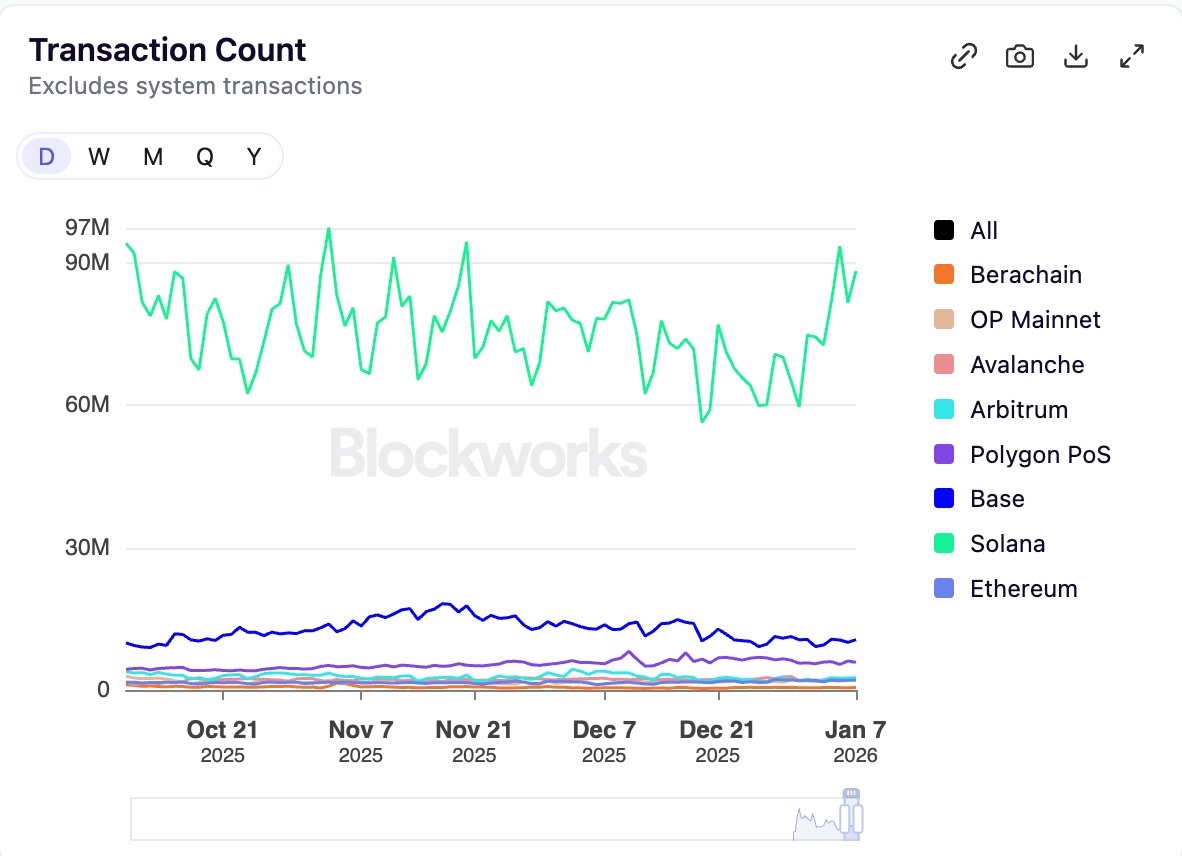Switch to quarterly (Q) interval
The width and height of the screenshot is (1182, 856).
tap(204, 157)
